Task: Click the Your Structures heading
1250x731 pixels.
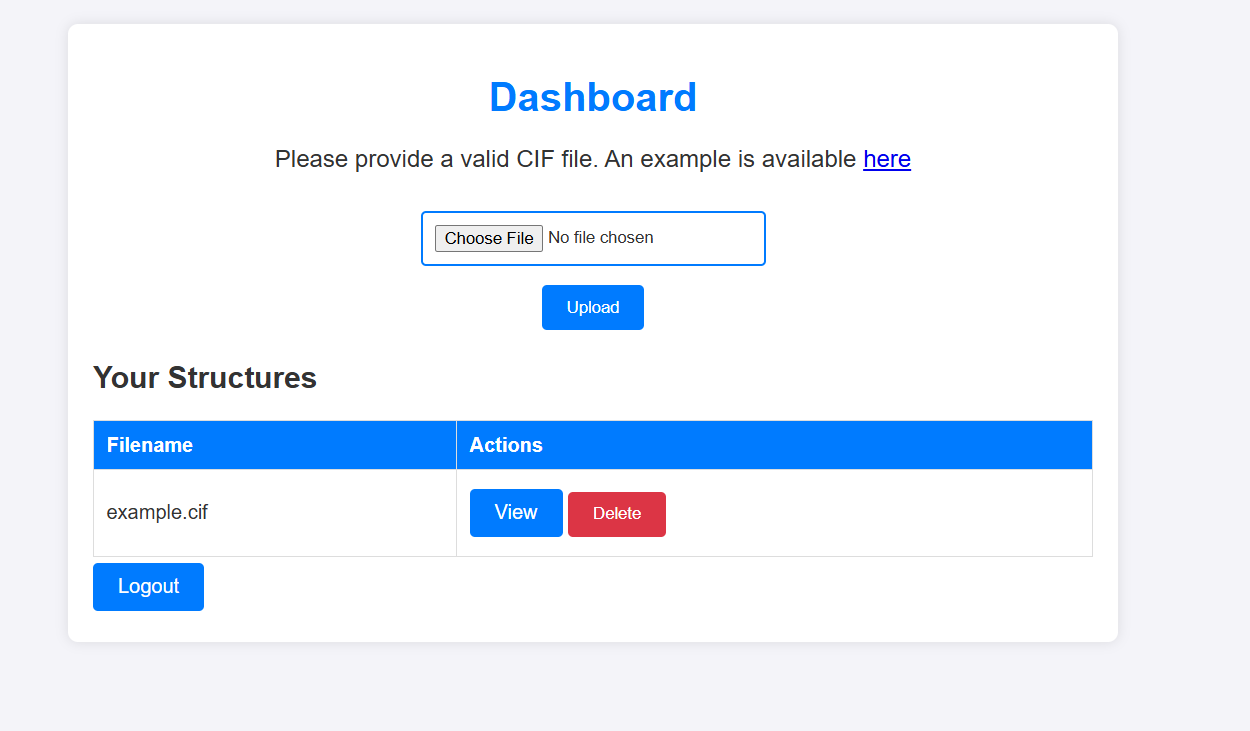Action: pyautogui.click(x=204, y=378)
